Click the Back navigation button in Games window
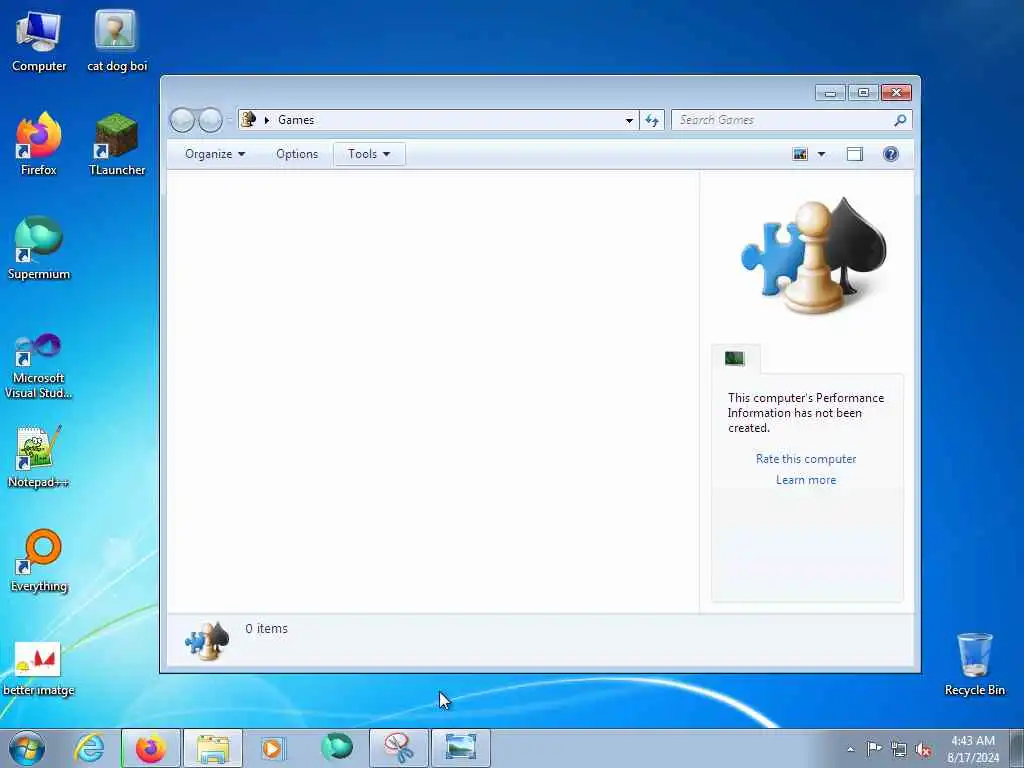The height and width of the screenshot is (768, 1024). point(182,120)
